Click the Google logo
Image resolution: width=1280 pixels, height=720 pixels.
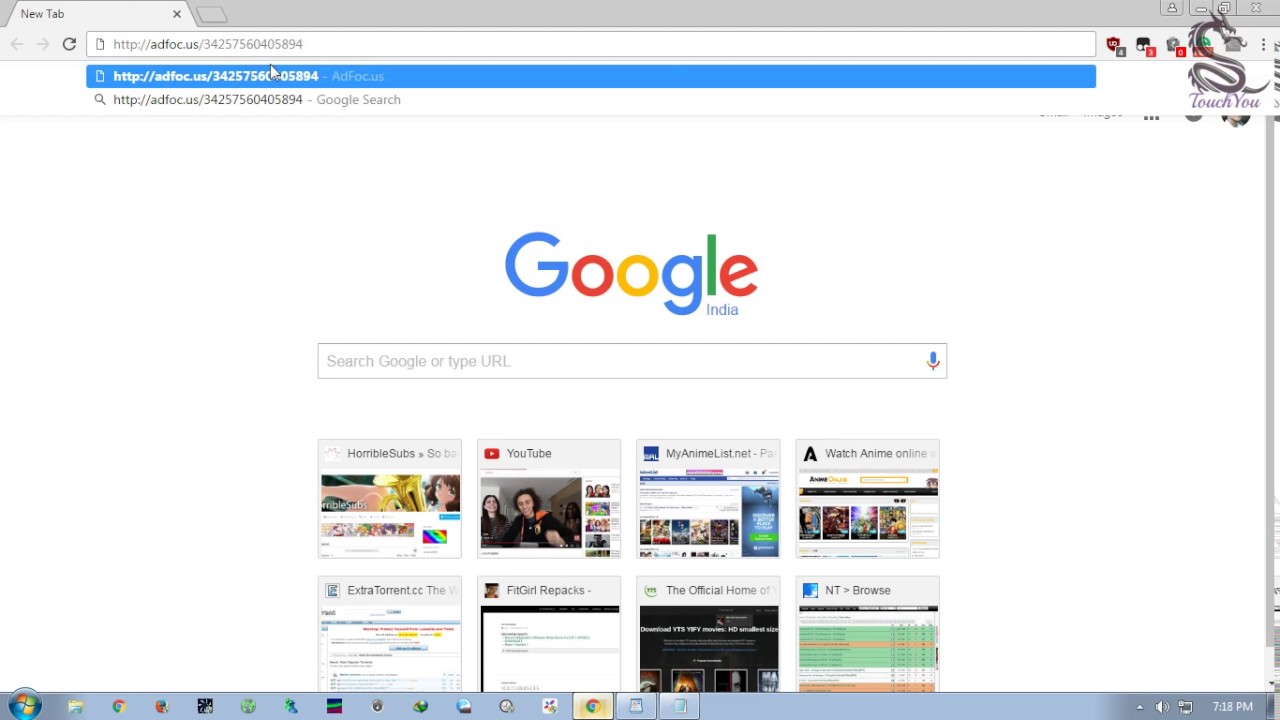click(x=631, y=272)
